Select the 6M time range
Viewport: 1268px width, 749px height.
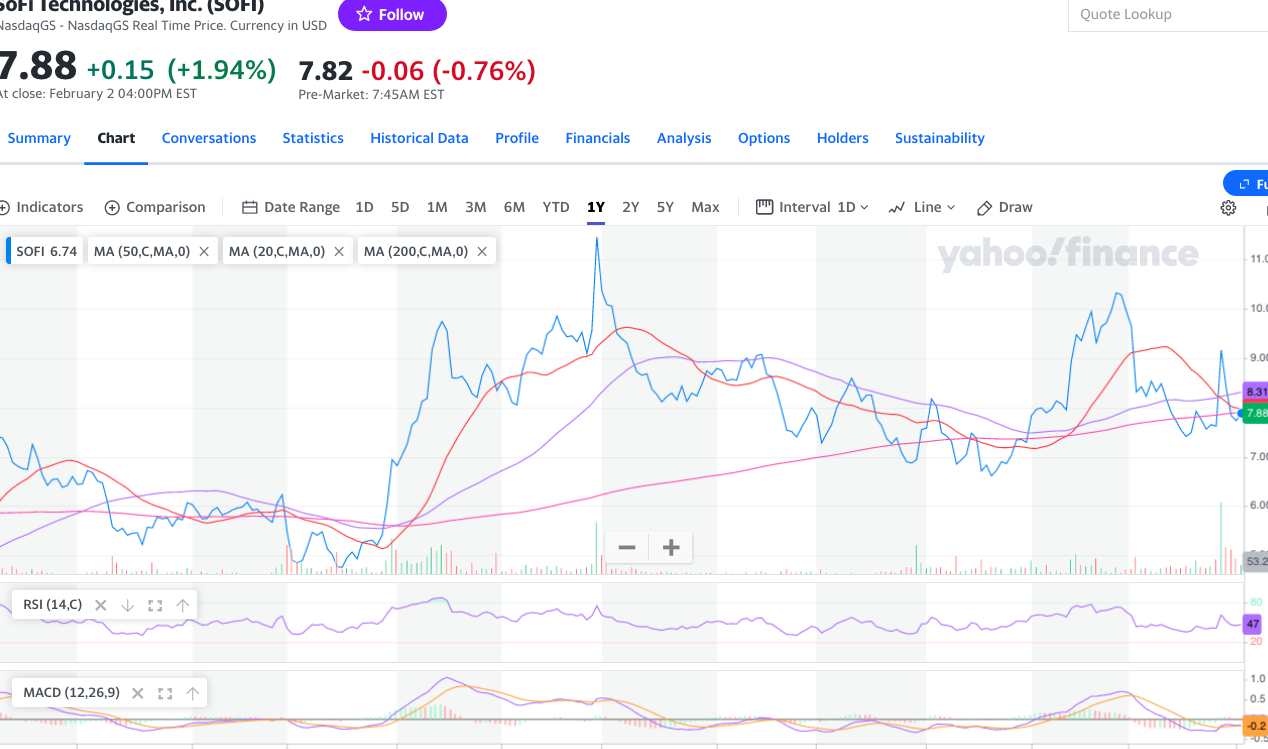tap(514, 207)
